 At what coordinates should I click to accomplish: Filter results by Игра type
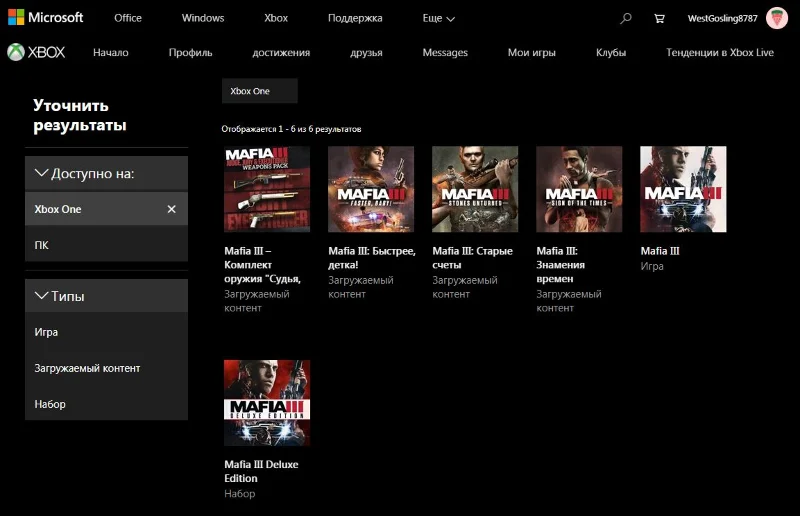pyautogui.click(x=46, y=332)
